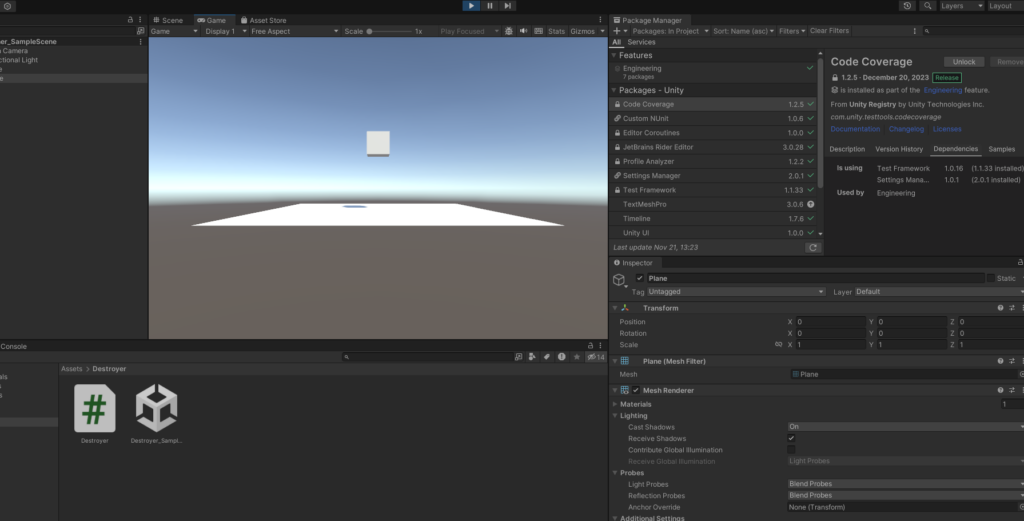Toggle the Plane object active checkbox
The height and width of the screenshot is (521, 1024).
tap(639, 278)
